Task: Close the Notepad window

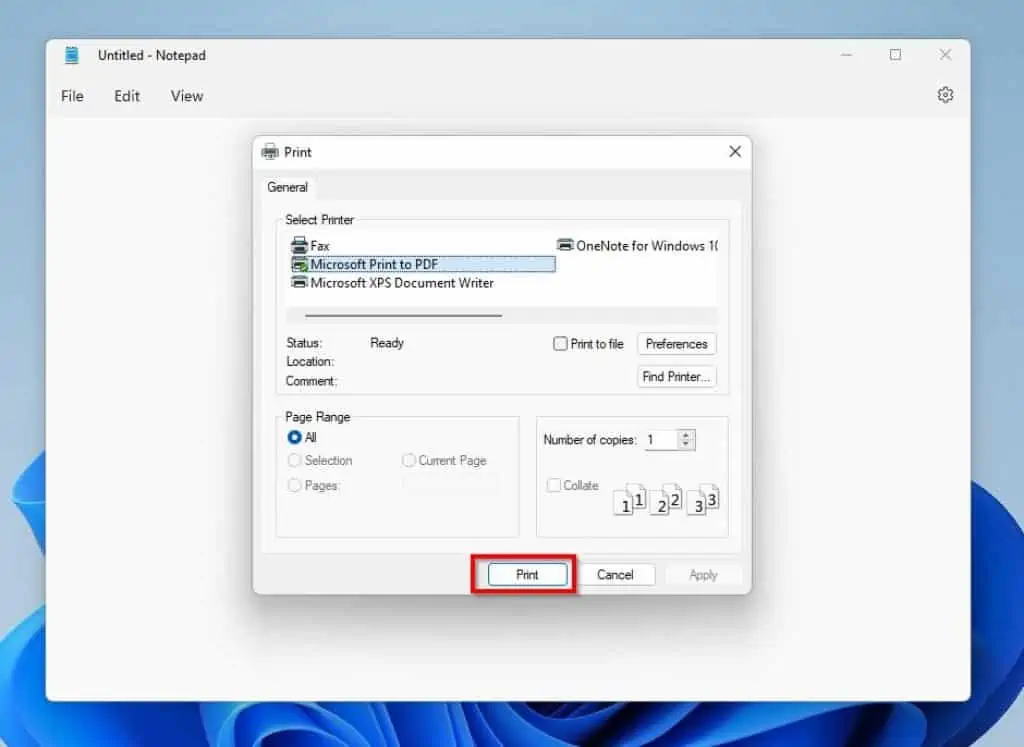Action: point(945,56)
